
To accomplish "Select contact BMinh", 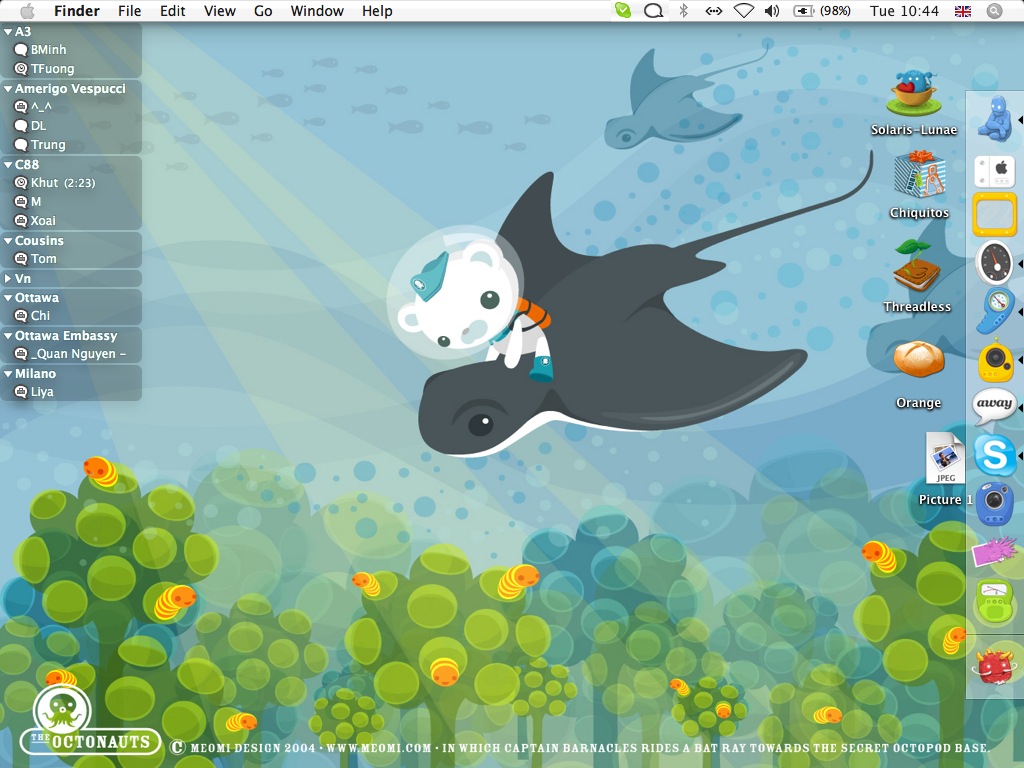I will pyautogui.click(x=71, y=50).
